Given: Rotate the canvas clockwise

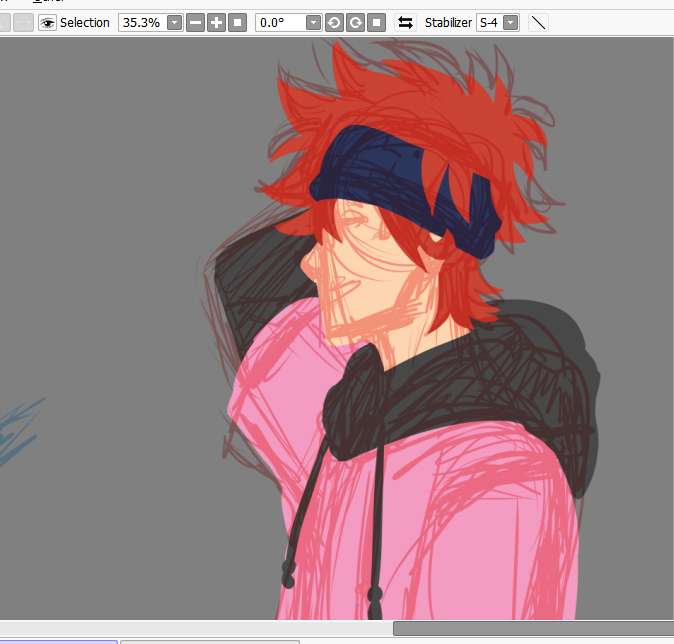Looking at the screenshot, I should coord(355,23).
